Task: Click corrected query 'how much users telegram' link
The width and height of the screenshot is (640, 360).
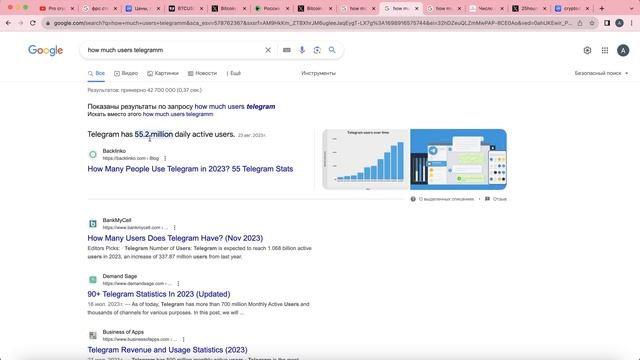Action: pyautogui.click(x=235, y=107)
